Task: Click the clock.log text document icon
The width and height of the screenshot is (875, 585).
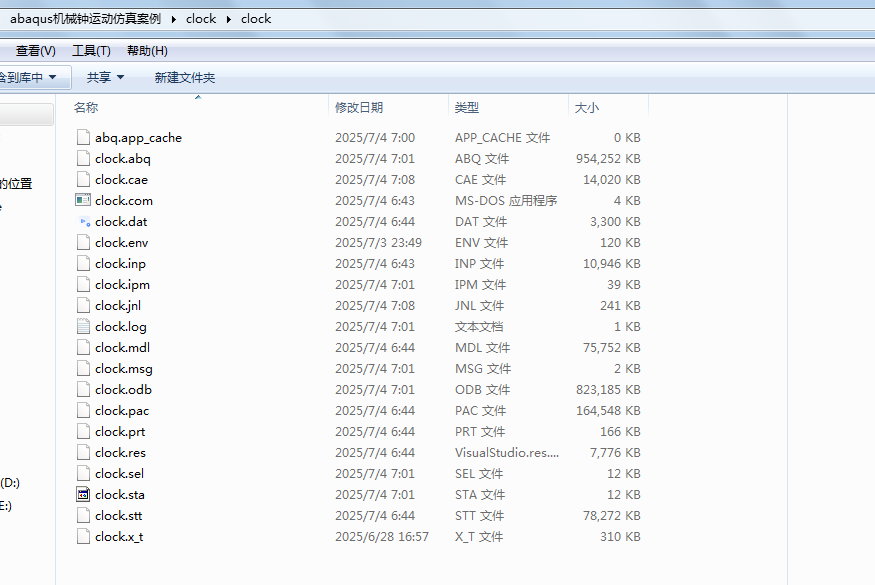Action: click(x=83, y=326)
